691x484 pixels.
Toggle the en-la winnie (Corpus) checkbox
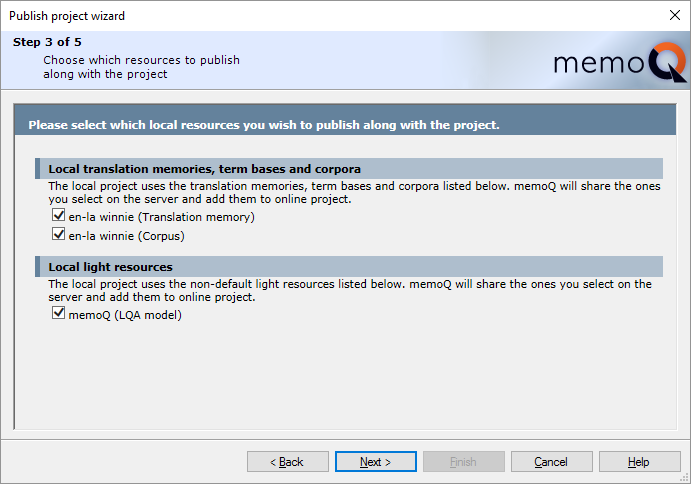59,236
